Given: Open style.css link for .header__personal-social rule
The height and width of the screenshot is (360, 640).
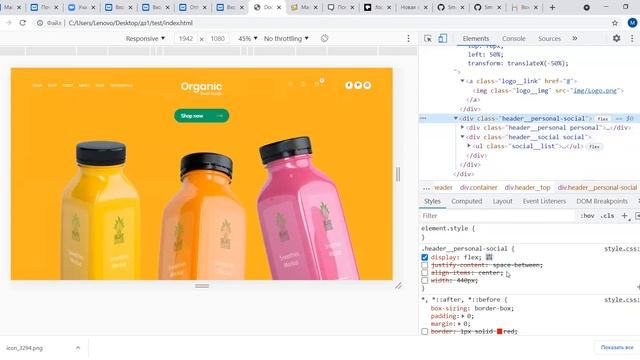Looking at the screenshot, I should tap(621, 249).
